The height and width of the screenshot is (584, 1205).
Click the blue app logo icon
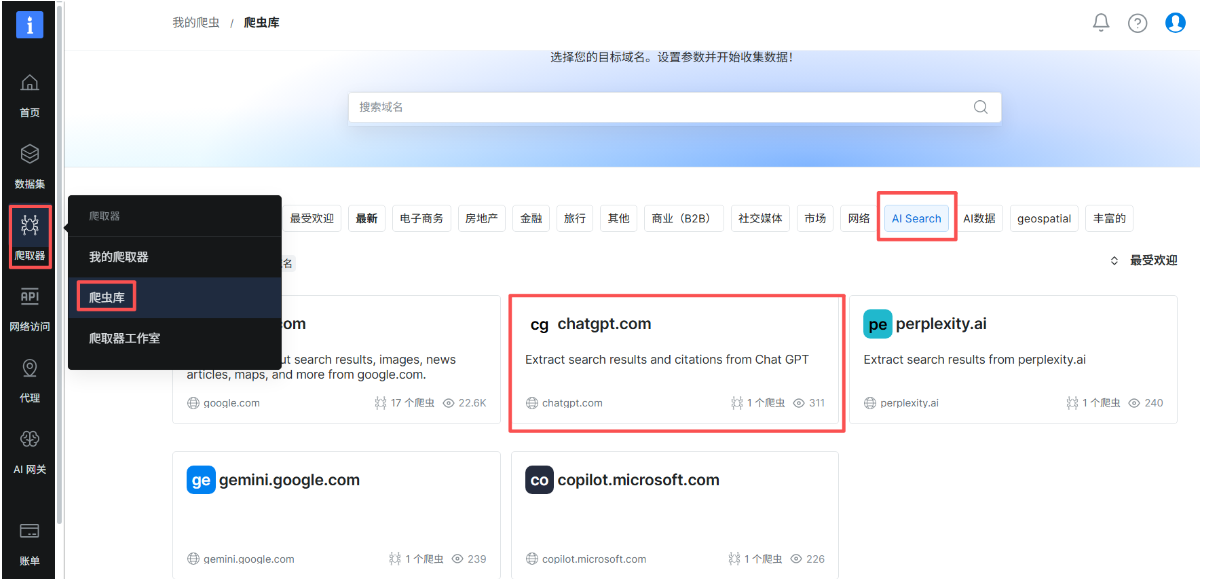[30, 25]
